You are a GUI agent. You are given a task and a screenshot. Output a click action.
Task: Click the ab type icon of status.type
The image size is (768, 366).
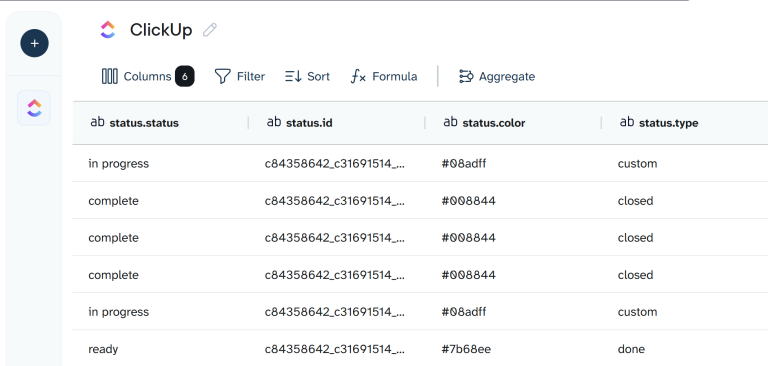[x=627, y=122]
